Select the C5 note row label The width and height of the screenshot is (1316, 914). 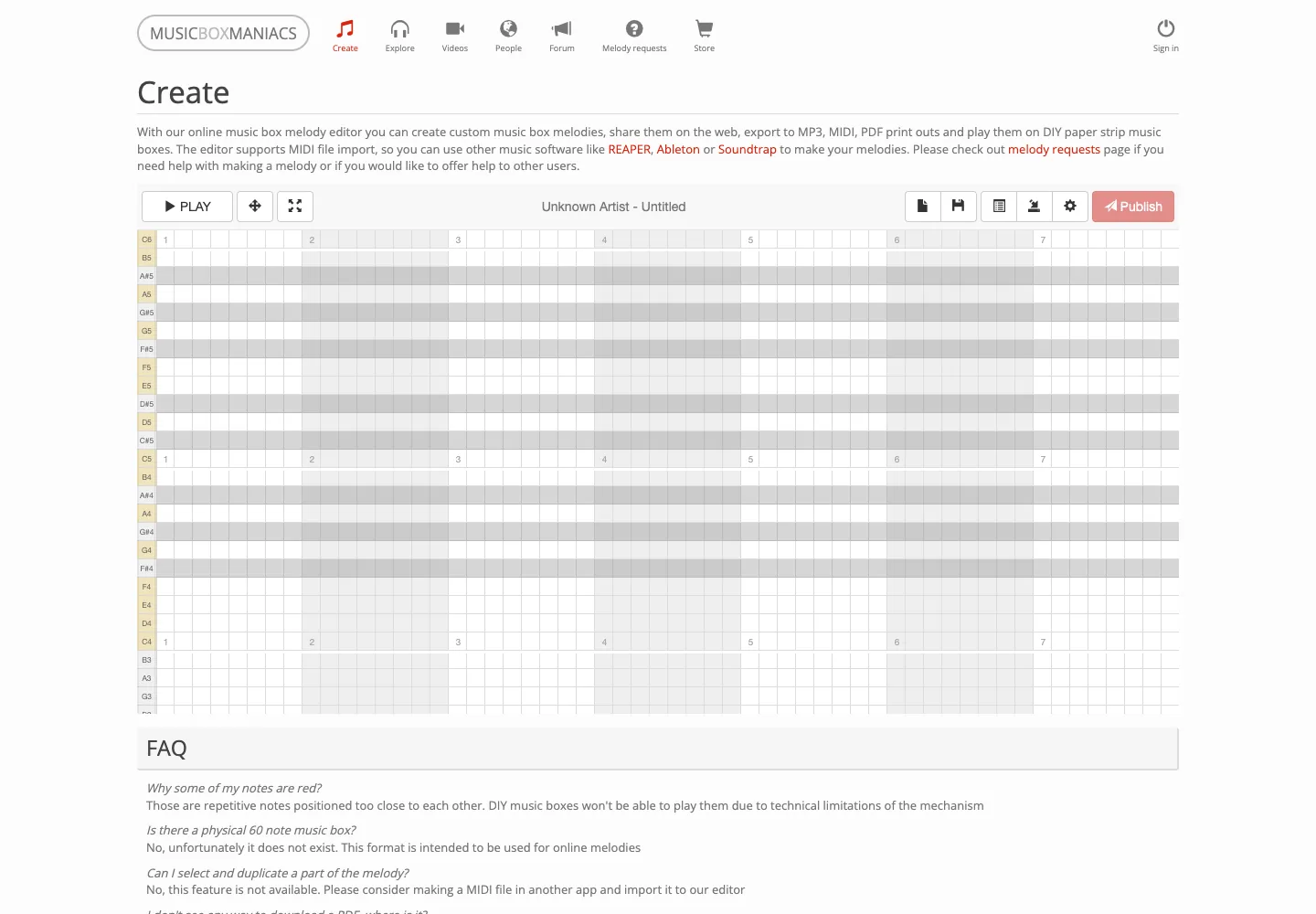click(146, 459)
